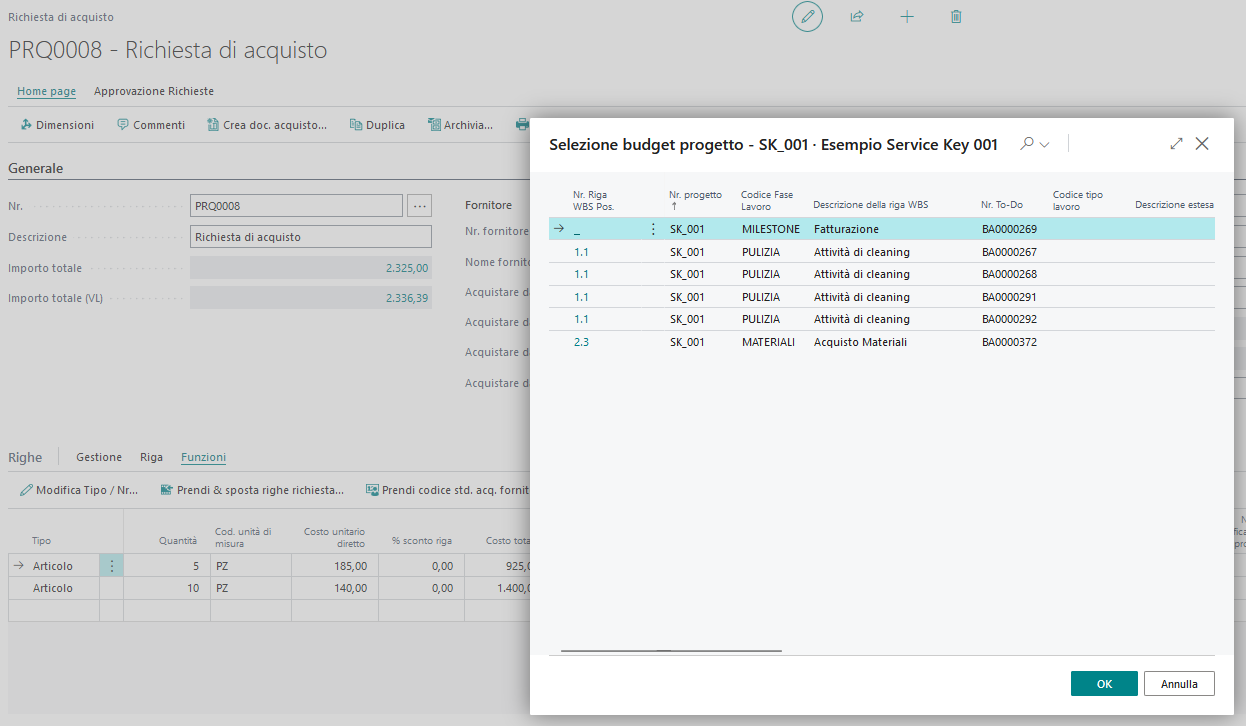Click Duplica in the toolbar
This screenshot has width=1246, height=726.
(377, 125)
